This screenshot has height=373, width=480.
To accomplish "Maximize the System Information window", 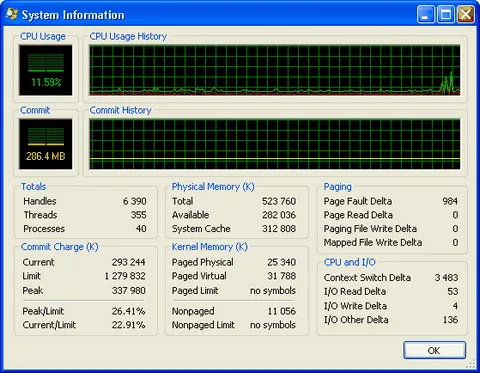I will coord(446,14).
